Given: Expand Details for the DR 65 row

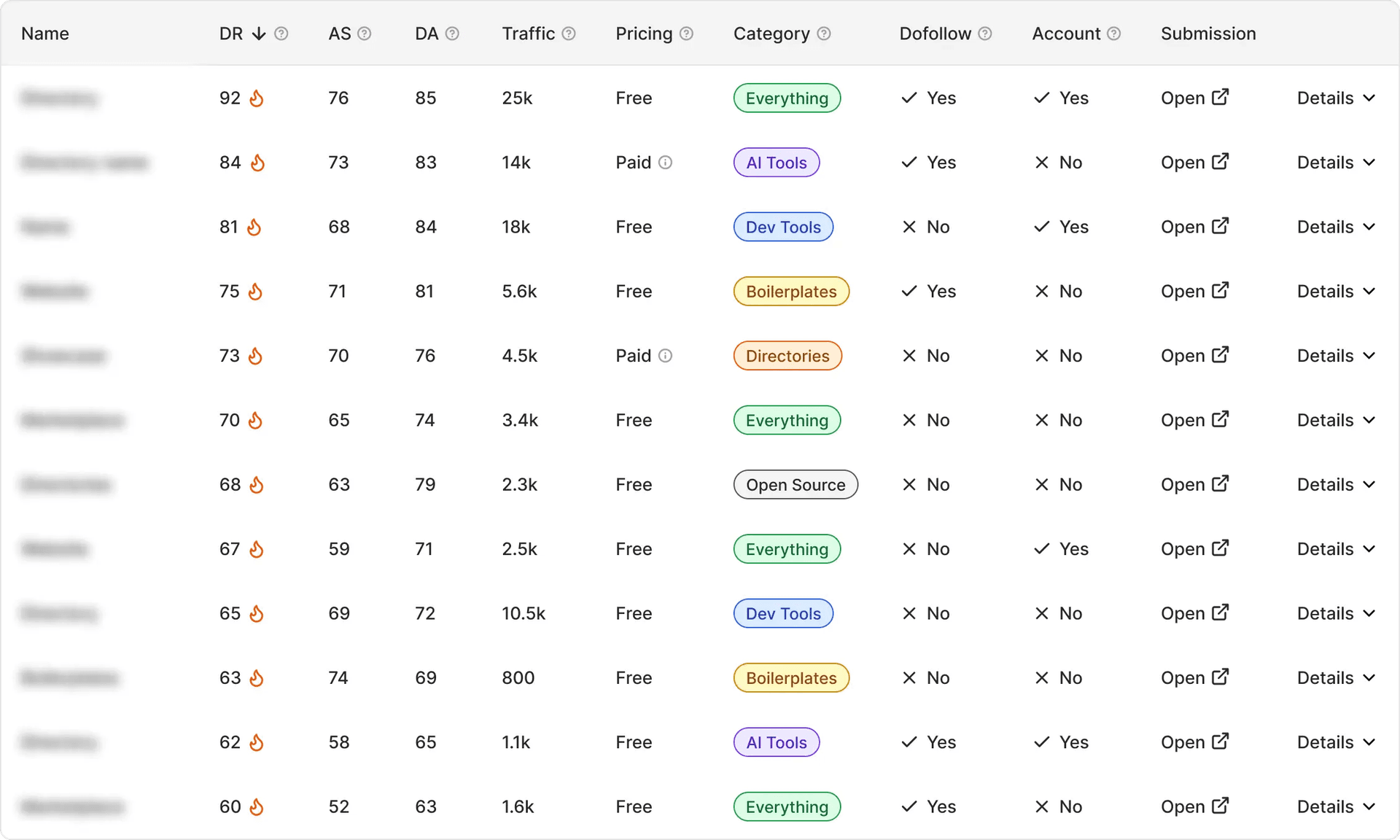Looking at the screenshot, I should point(1336,613).
